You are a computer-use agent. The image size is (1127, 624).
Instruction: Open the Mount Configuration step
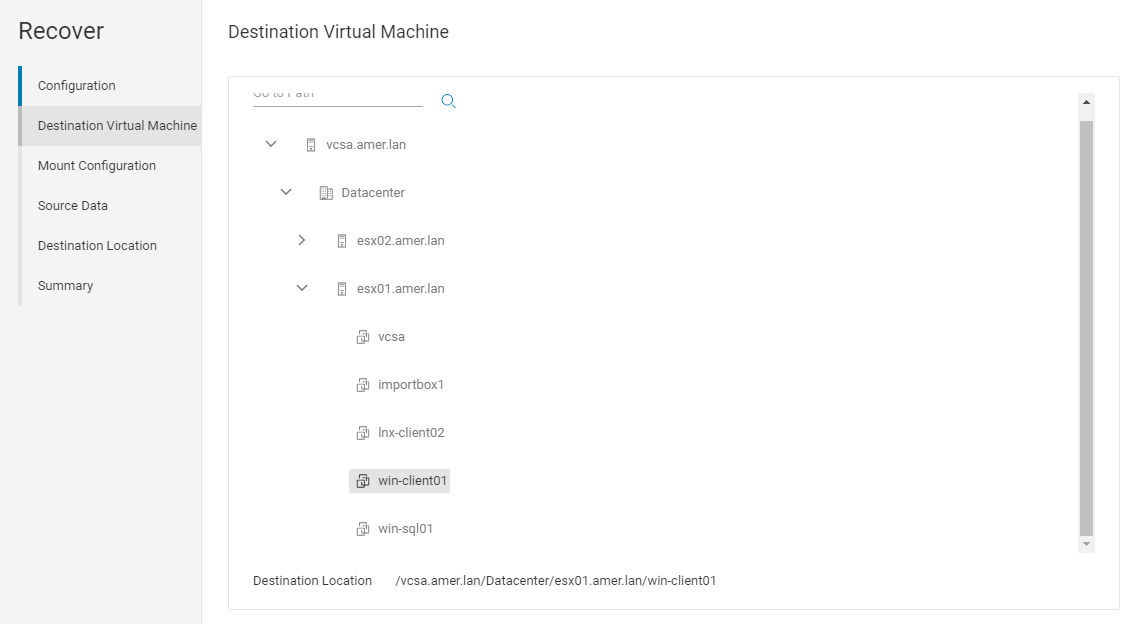(96, 165)
